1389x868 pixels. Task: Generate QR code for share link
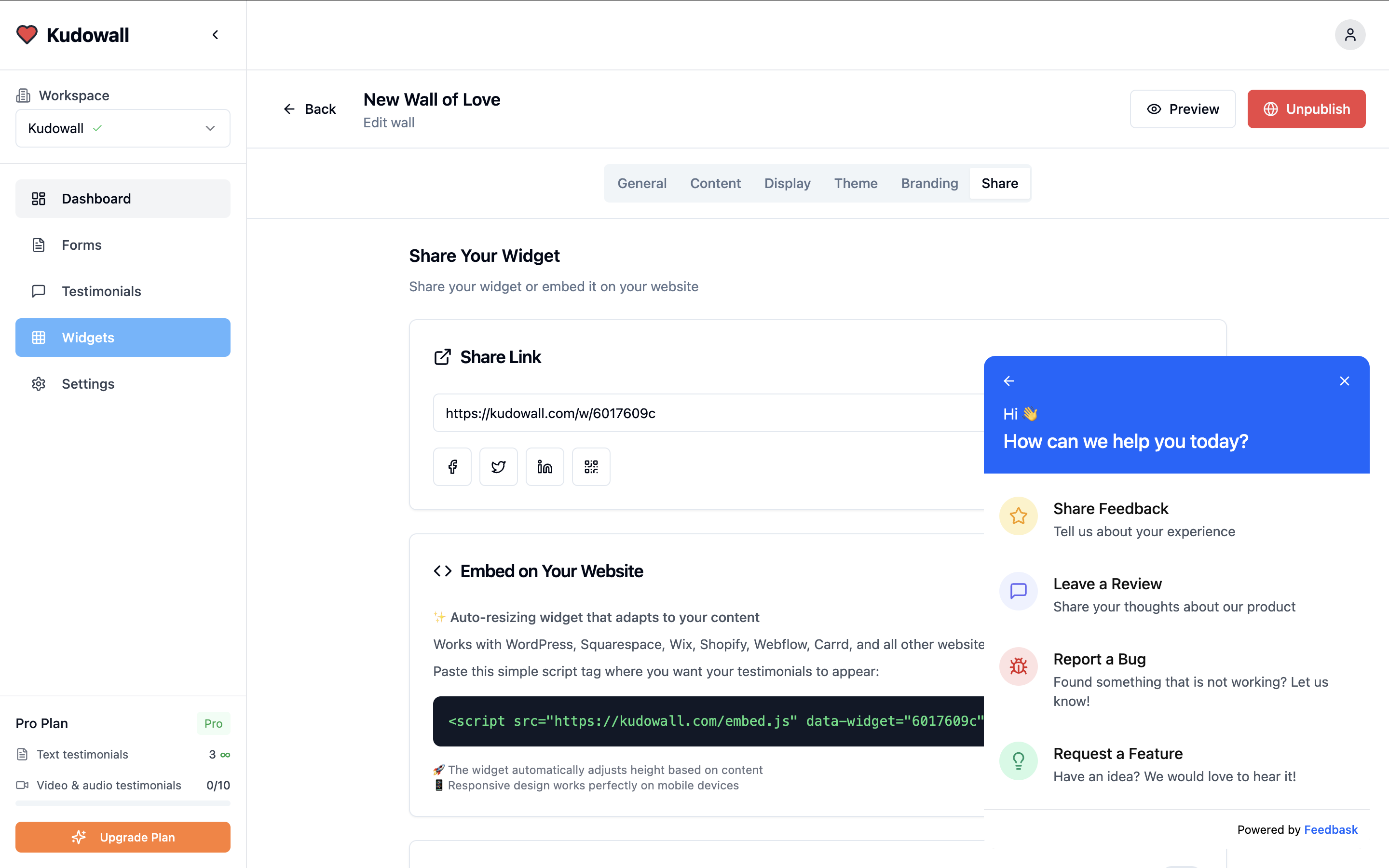point(591,467)
